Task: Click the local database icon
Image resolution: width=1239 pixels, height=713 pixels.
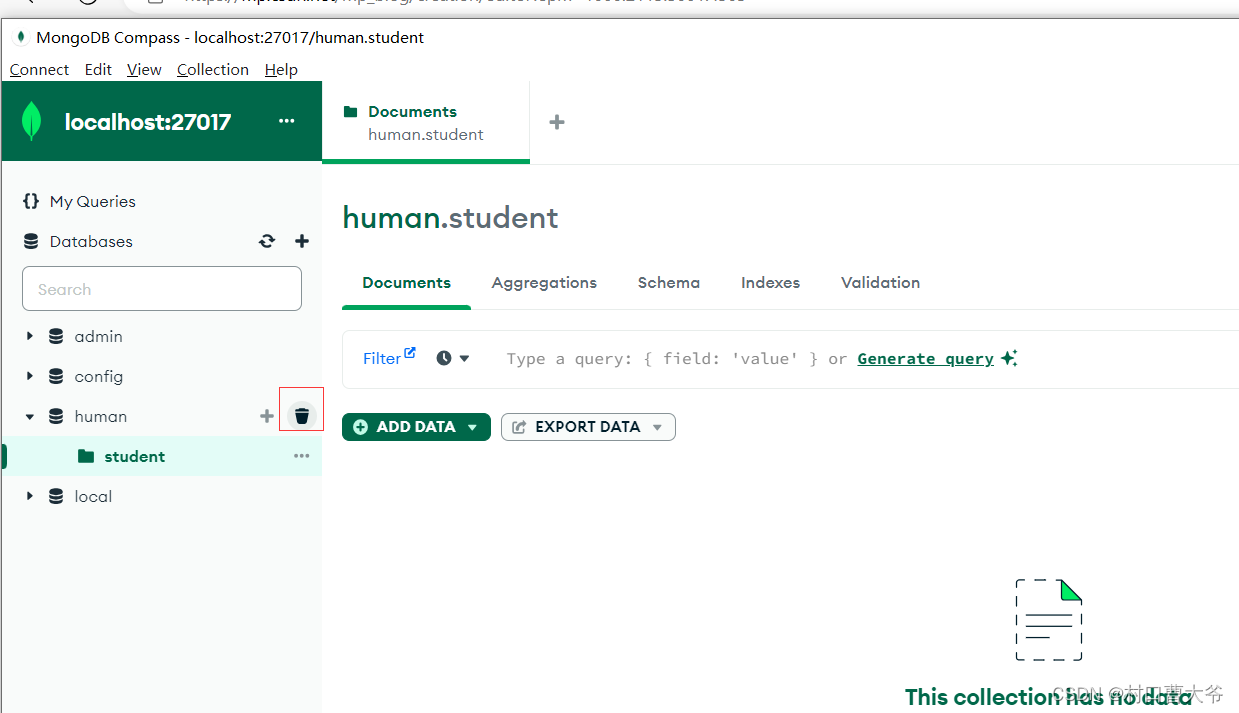Action: [x=56, y=496]
